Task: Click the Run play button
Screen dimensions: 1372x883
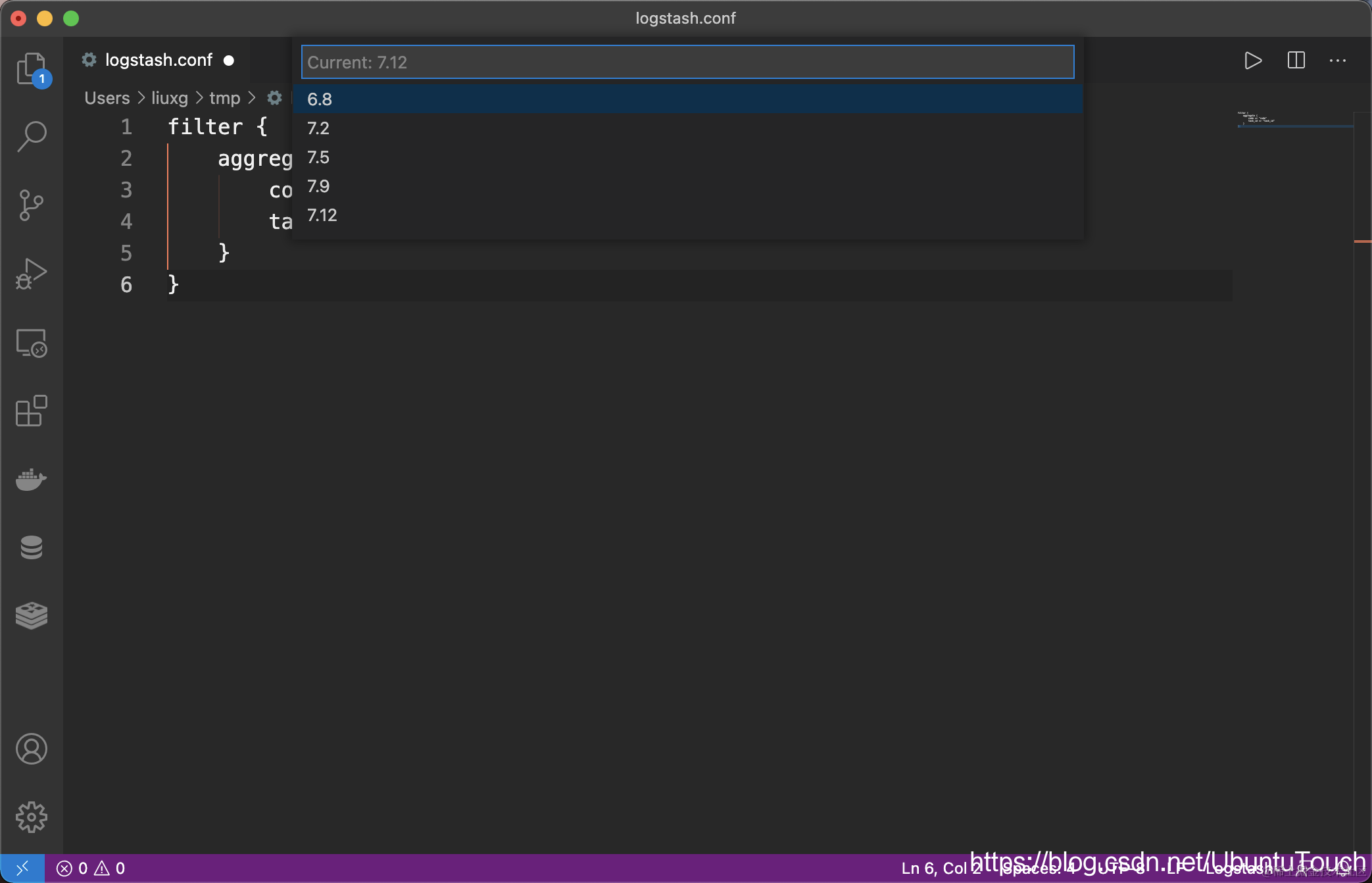Action: [x=1253, y=61]
